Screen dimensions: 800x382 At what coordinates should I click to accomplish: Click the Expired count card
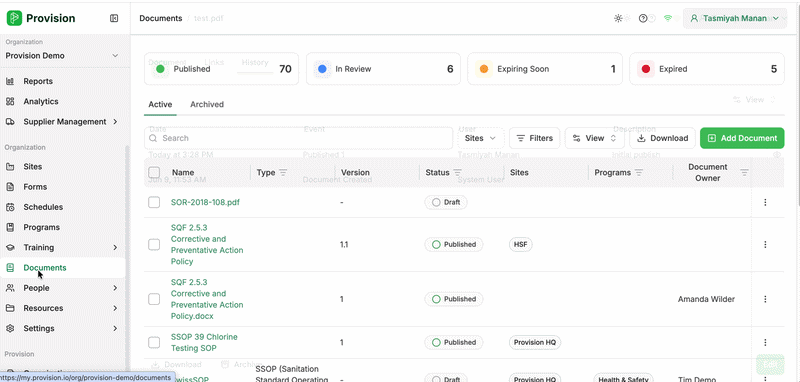[707, 69]
